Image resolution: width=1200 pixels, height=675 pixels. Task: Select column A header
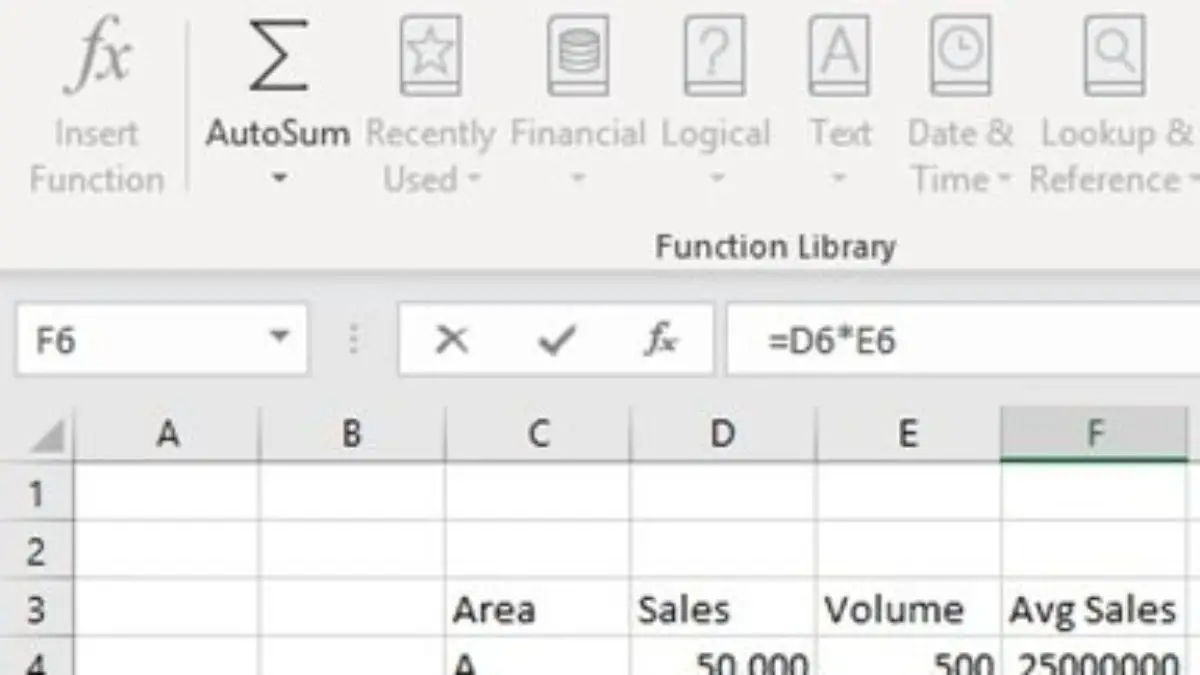click(x=167, y=434)
